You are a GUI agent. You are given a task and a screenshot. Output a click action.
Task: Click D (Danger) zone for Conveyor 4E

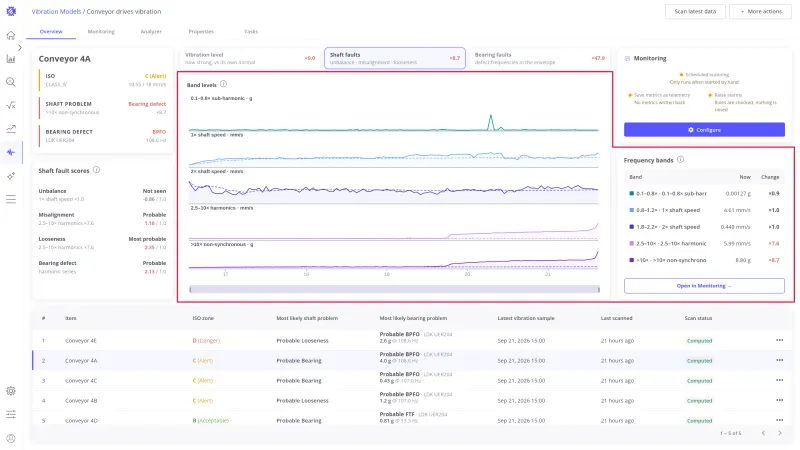point(206,340)
